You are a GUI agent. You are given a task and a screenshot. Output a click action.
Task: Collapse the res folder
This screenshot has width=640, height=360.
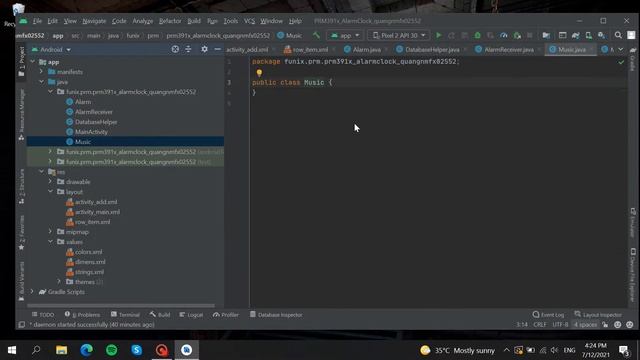(41, 172)
